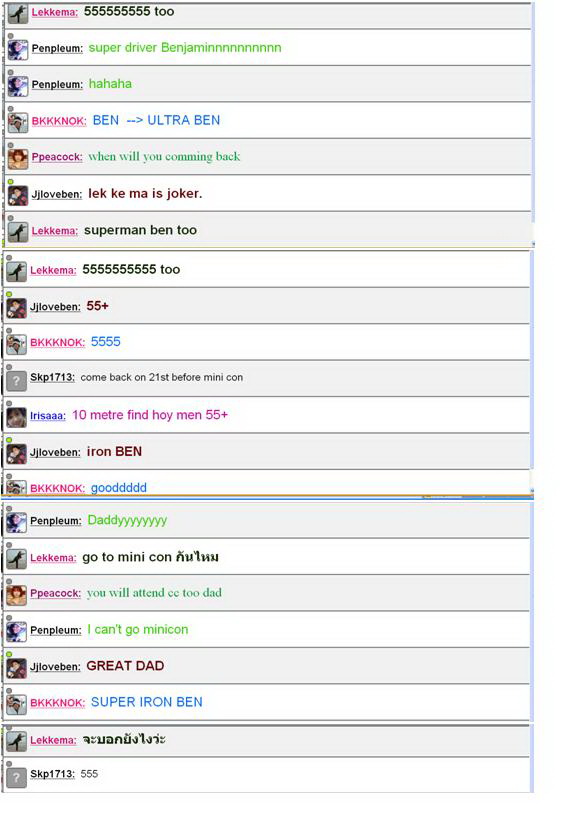The height and width of the screenshot is (819, 573).
Task: Click Ppeacock's avatar beside 'when will you comming back'
Action: [18, 159]
